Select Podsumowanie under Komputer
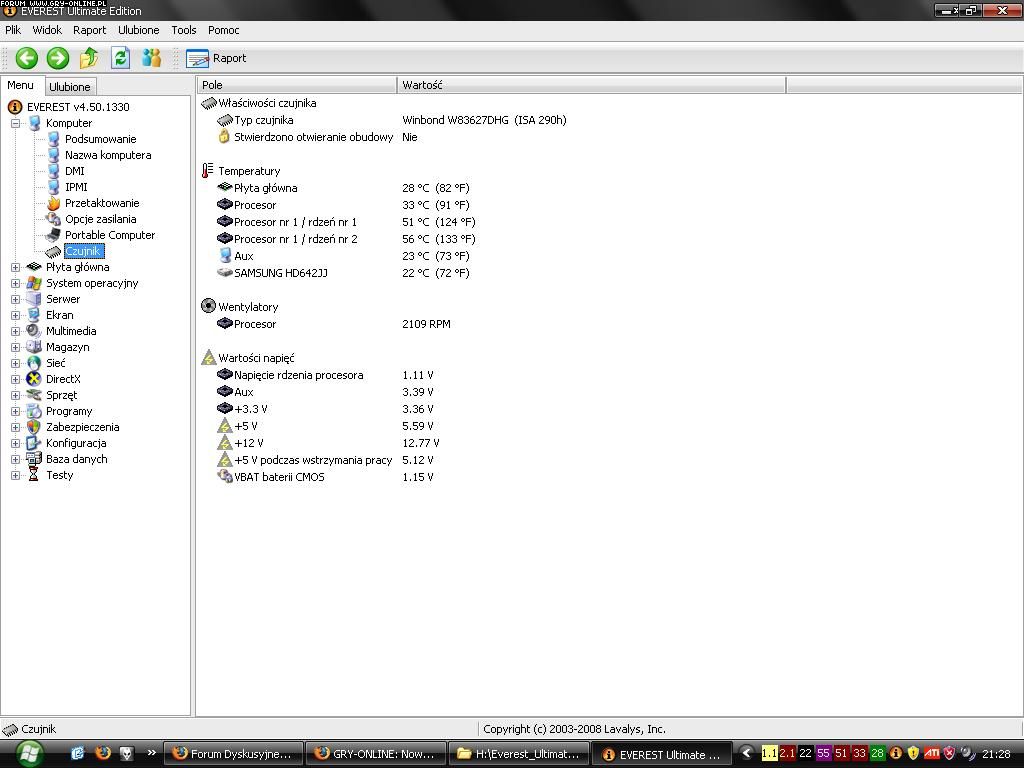Image resolution: width=1024 pixels, height=768 pixels. [x=100, y=139]
